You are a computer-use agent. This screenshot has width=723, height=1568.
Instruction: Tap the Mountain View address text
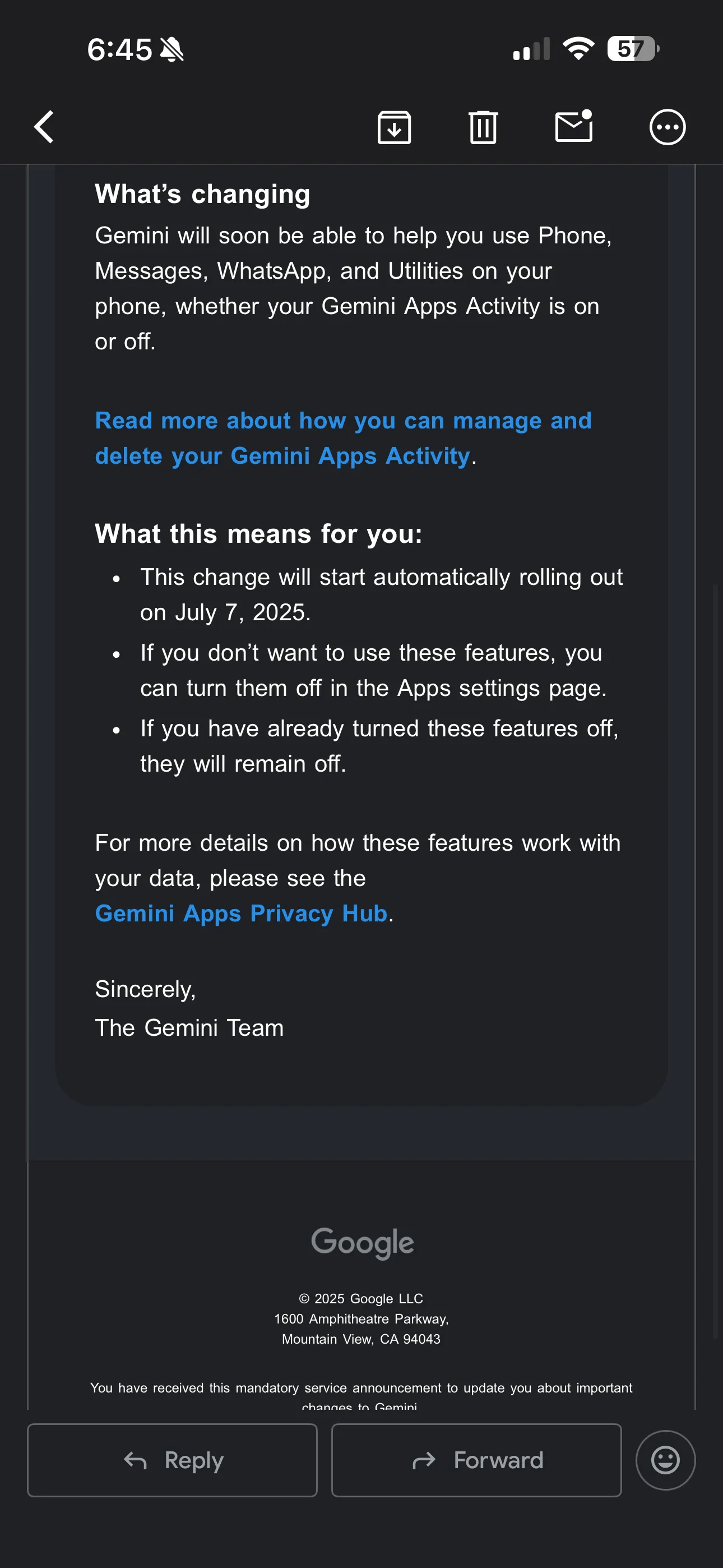tap(361, 1339)
